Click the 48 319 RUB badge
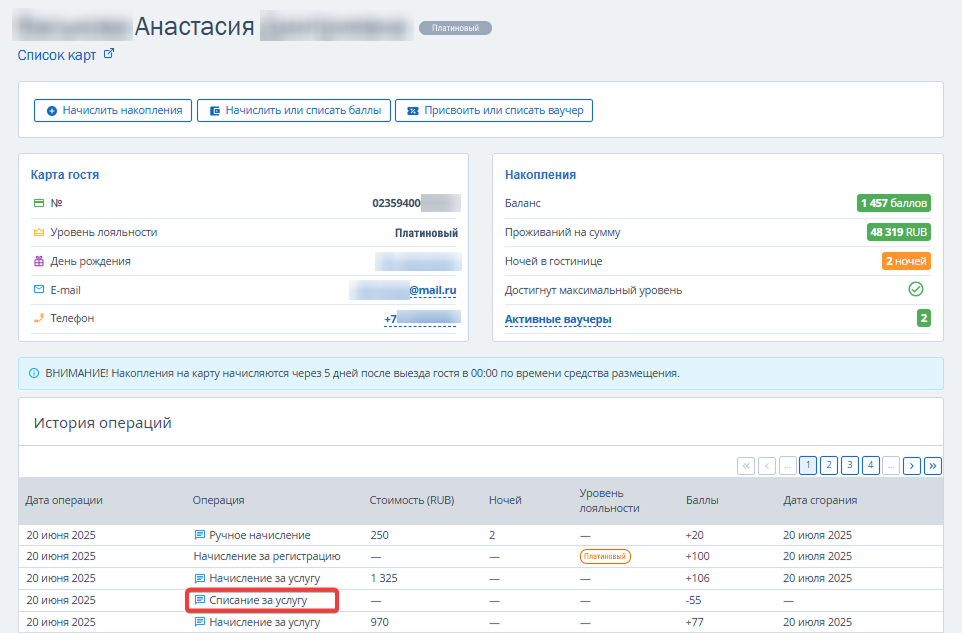The image size is (962, 633). 898,232
